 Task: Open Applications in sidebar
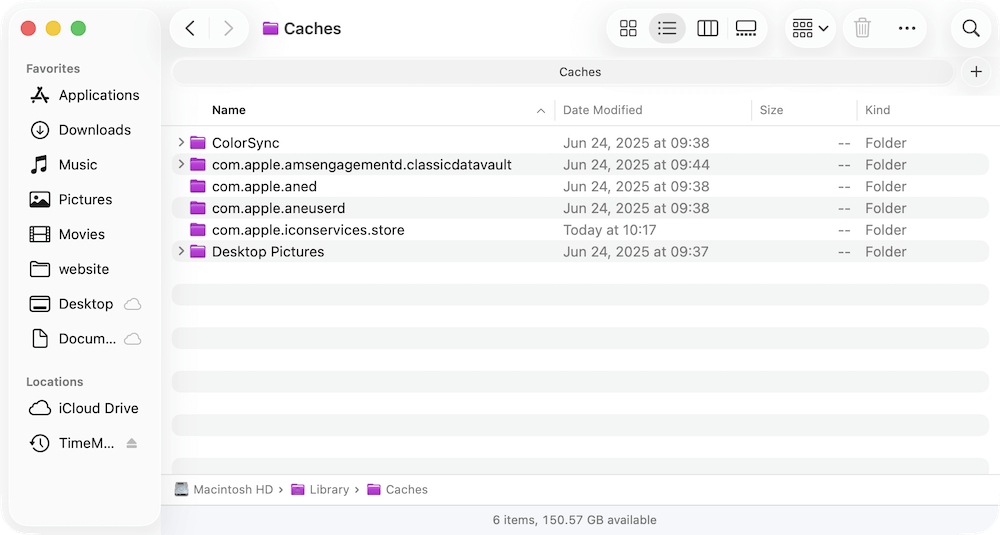tap(84, 95)
